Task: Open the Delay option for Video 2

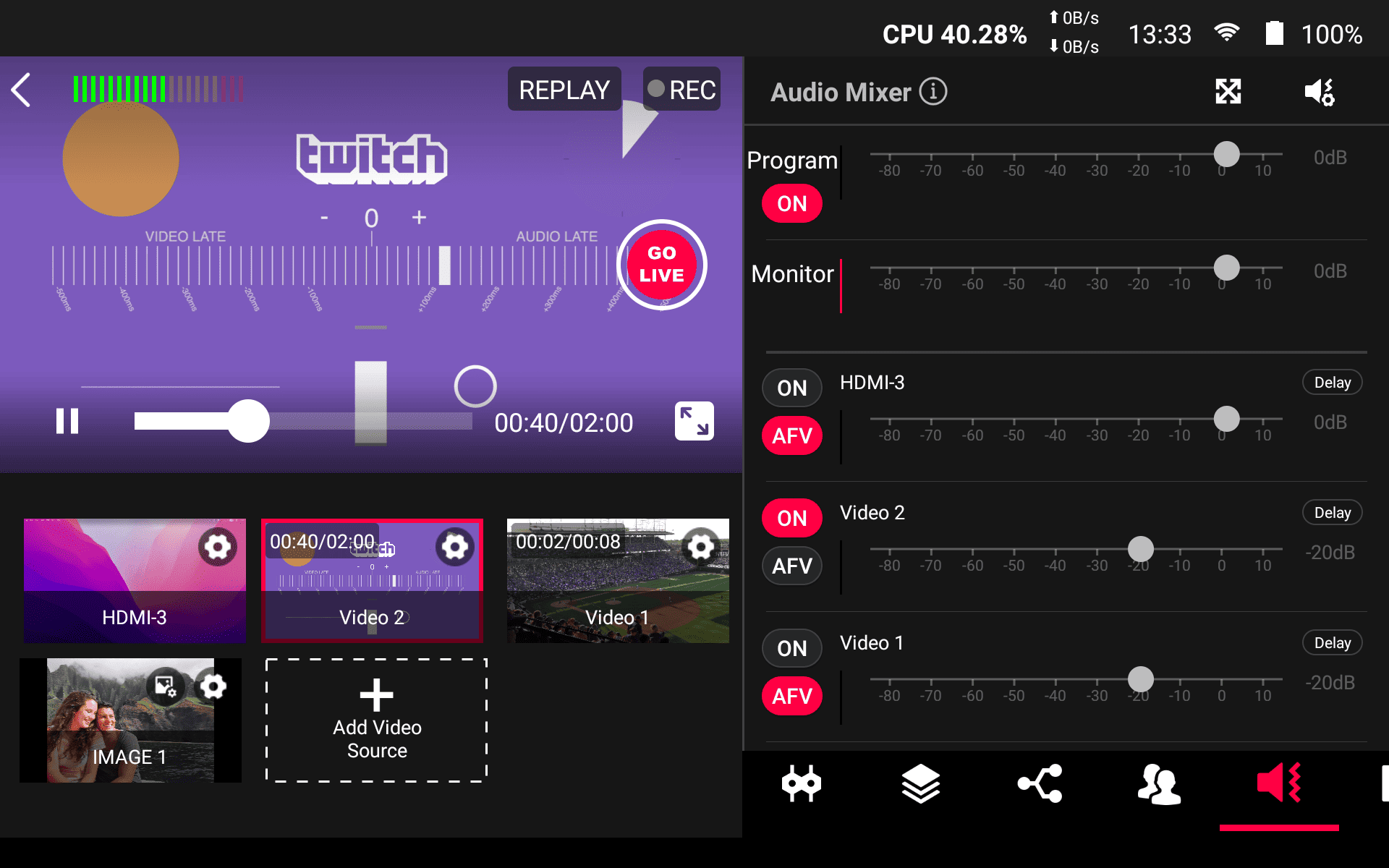Action: [1332, 513]
